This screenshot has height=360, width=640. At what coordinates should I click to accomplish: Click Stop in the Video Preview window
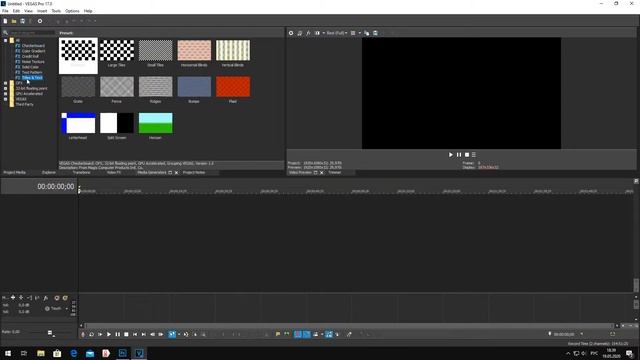[467, 155]
